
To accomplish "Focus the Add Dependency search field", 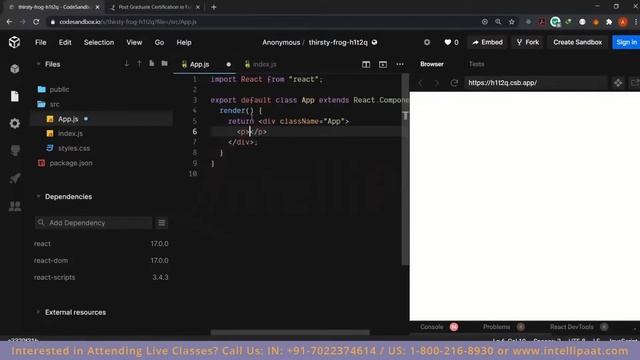I will point(93,223).
